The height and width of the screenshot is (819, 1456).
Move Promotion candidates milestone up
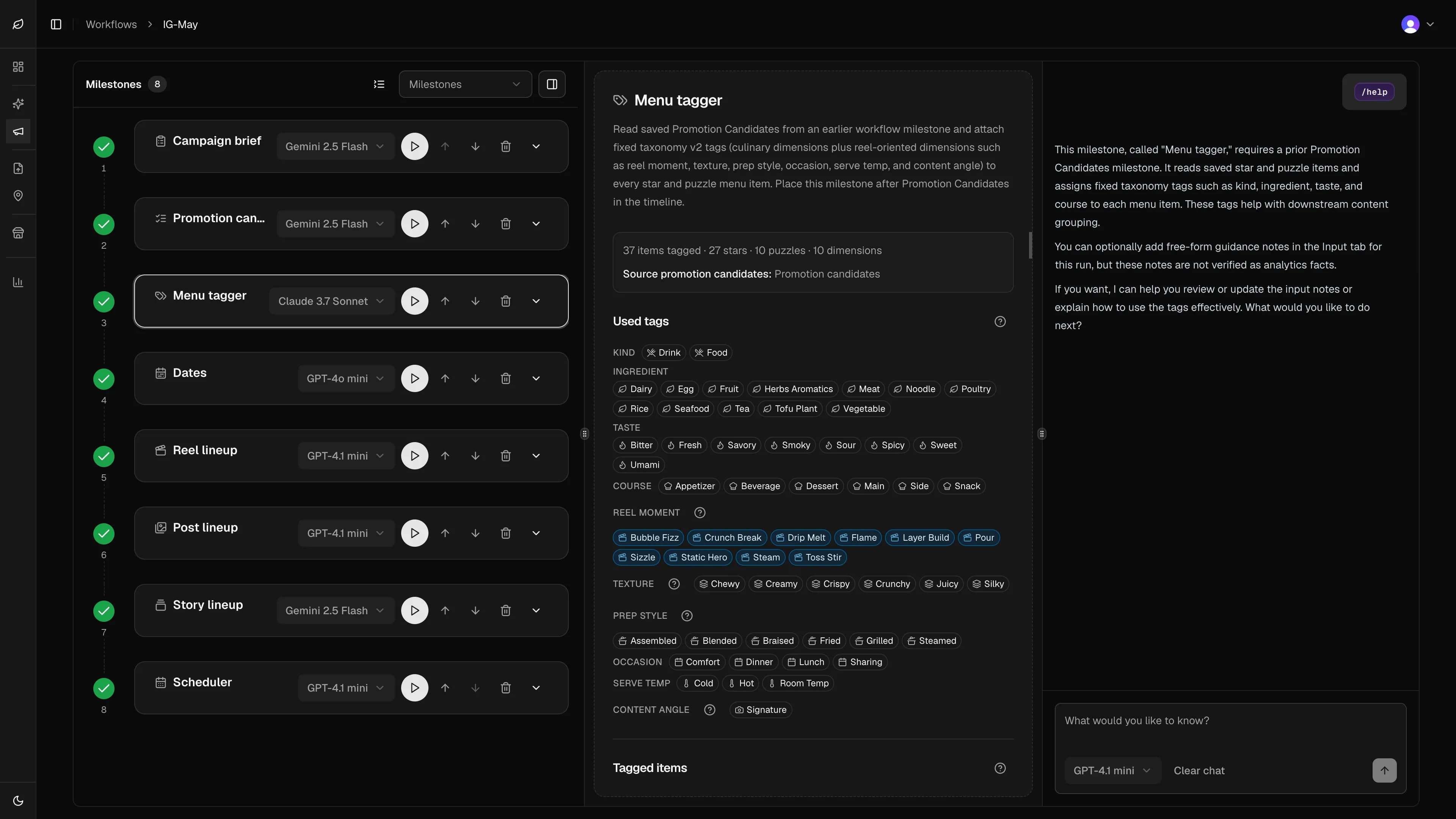pos(446,224)
